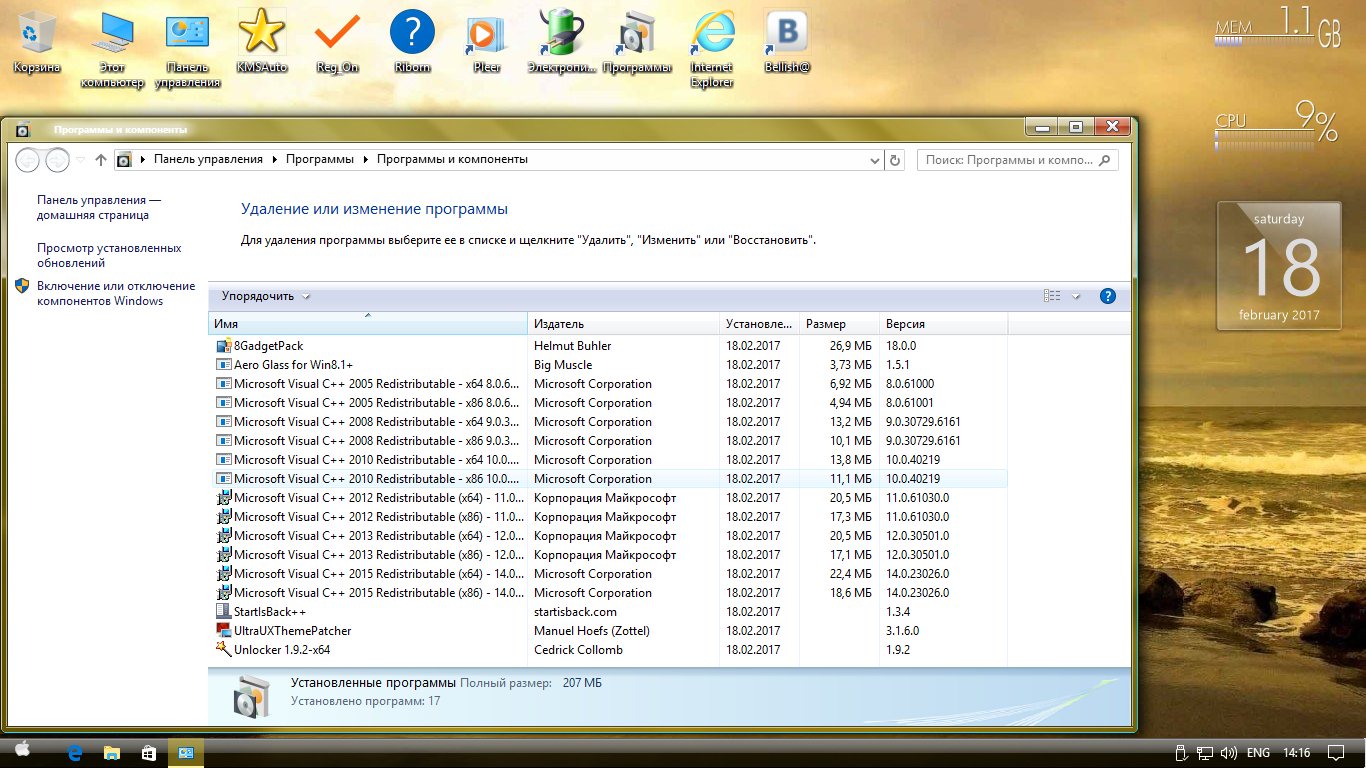Click the 14:16 taskbar clock
This screenshot has height=768, width=1366.
[x=1296, y=753]
